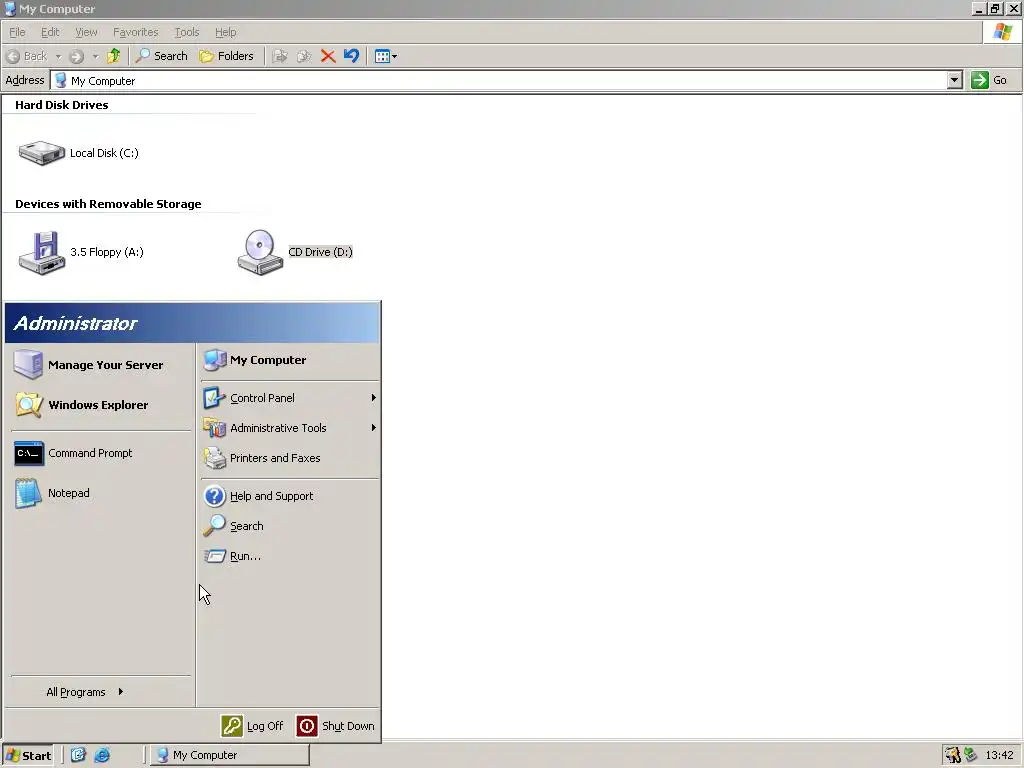Click Show Desktop quick launch icon
The image size is (1024, 768).
(x=78, y=755)
